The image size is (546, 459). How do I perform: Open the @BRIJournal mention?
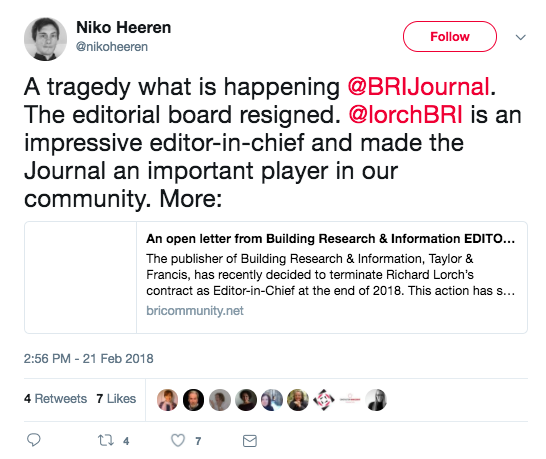pos(419,86)
